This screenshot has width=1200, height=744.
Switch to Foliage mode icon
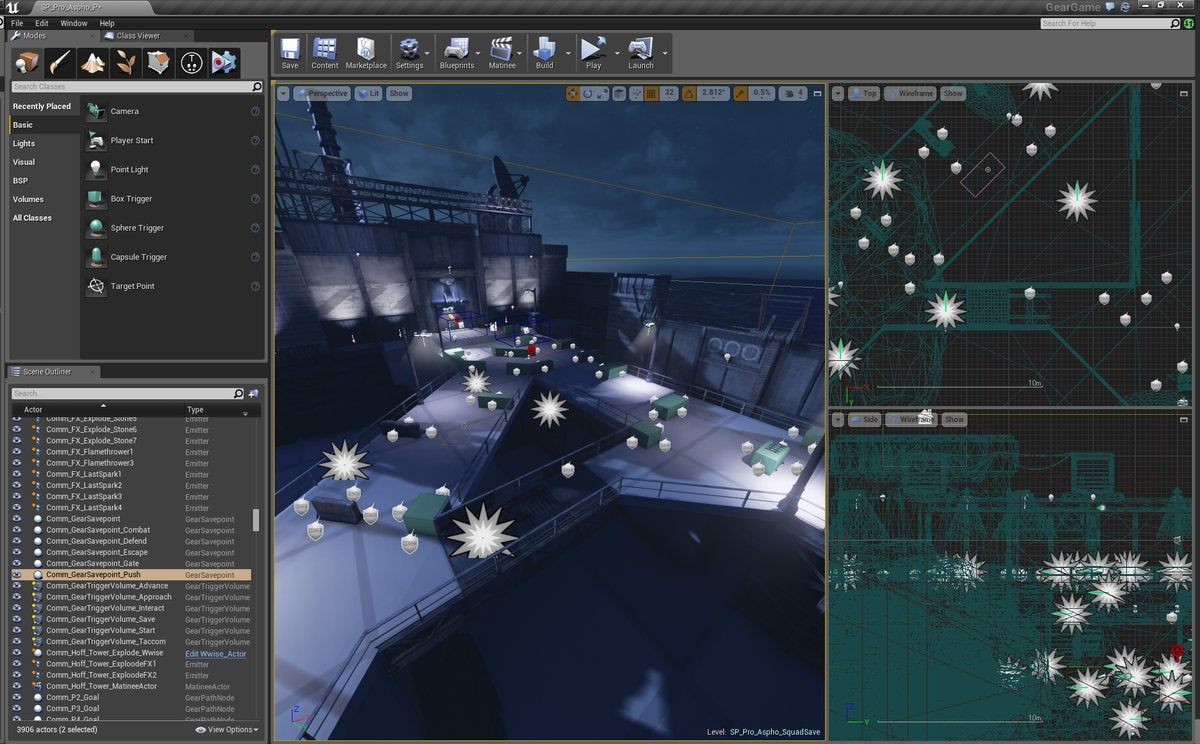point(126,62)
